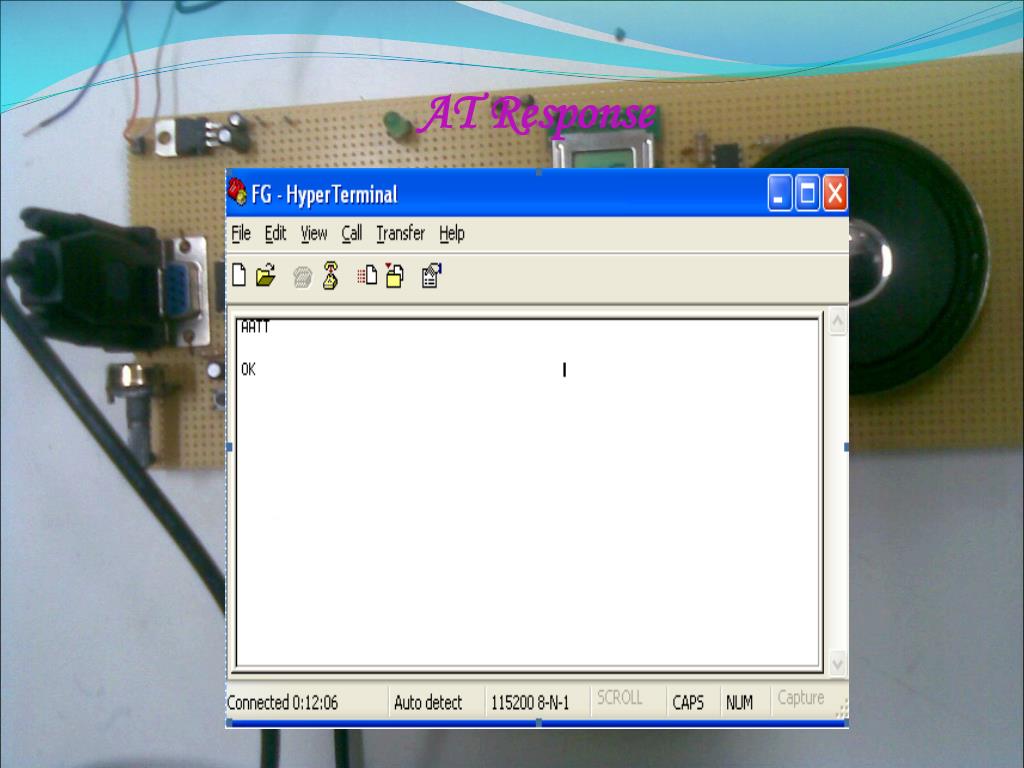Click the Disconnect phone icon
Viewport: 1024px width, 768px height.
click(330, 275)
